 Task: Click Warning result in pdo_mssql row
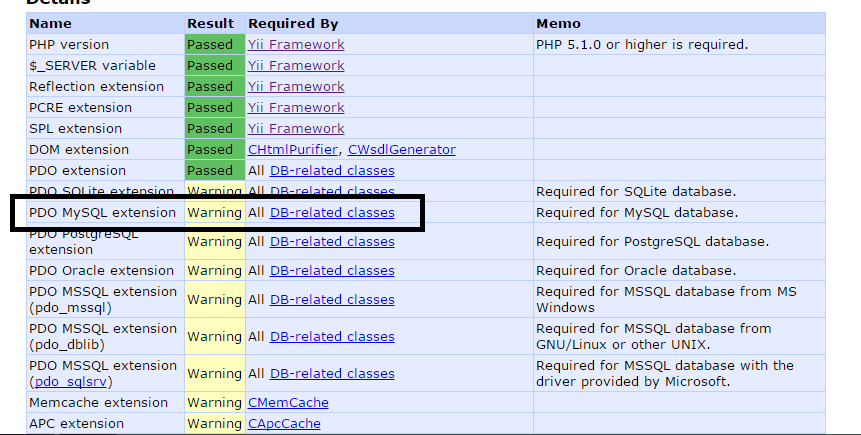[215, 299]
